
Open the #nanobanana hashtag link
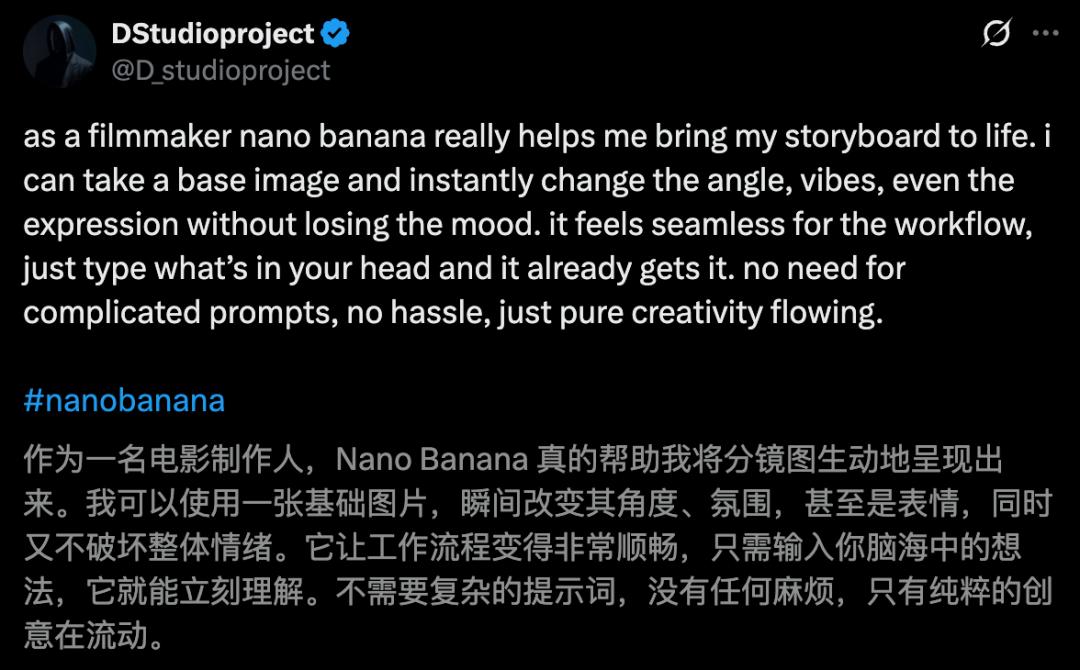pos(124,401)
